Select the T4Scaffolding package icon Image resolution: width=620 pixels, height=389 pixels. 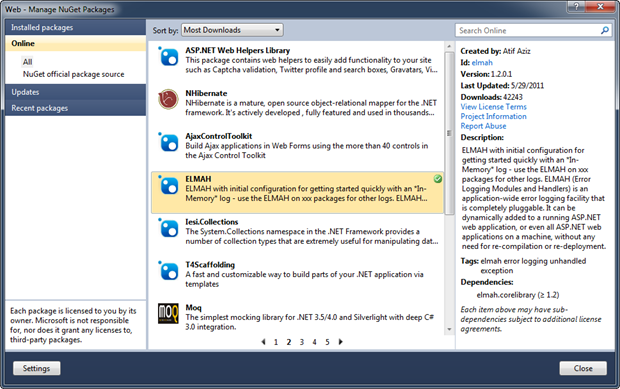pyautogui.click(x=169, y=271)
